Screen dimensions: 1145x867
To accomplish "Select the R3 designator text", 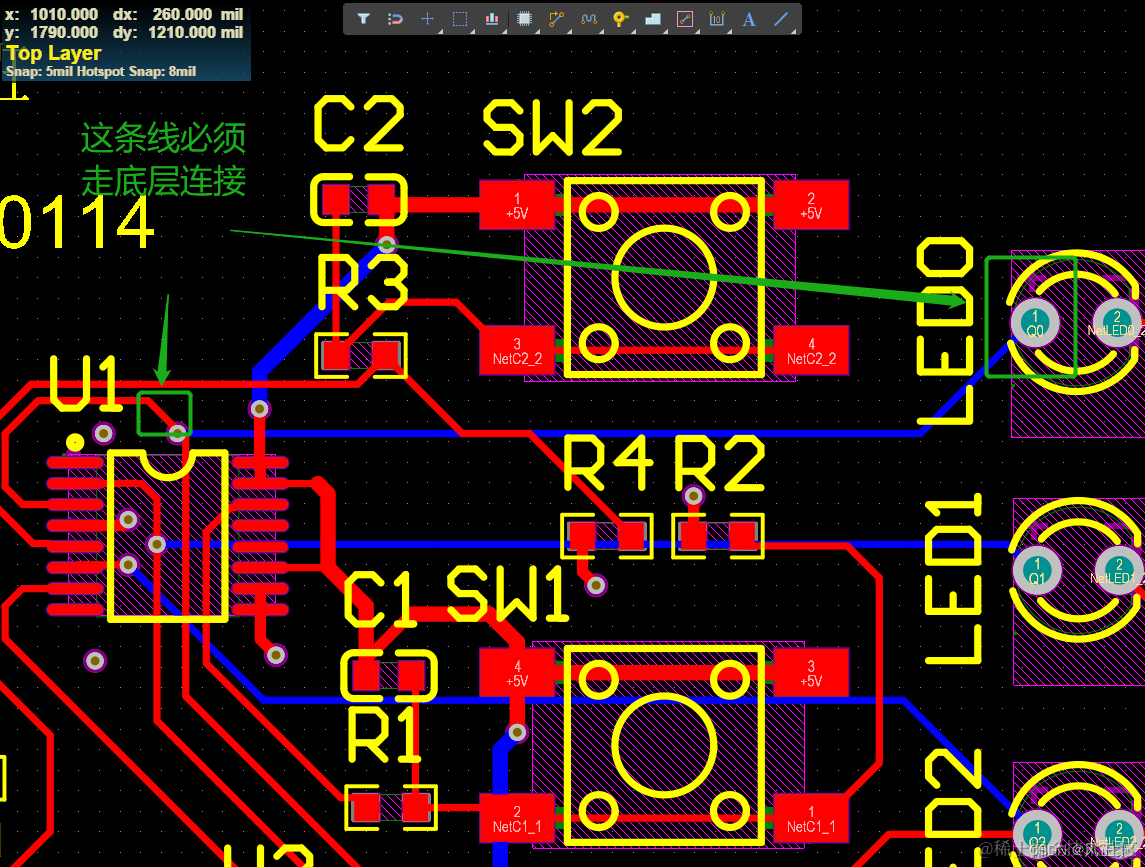I will coord(362,283).
